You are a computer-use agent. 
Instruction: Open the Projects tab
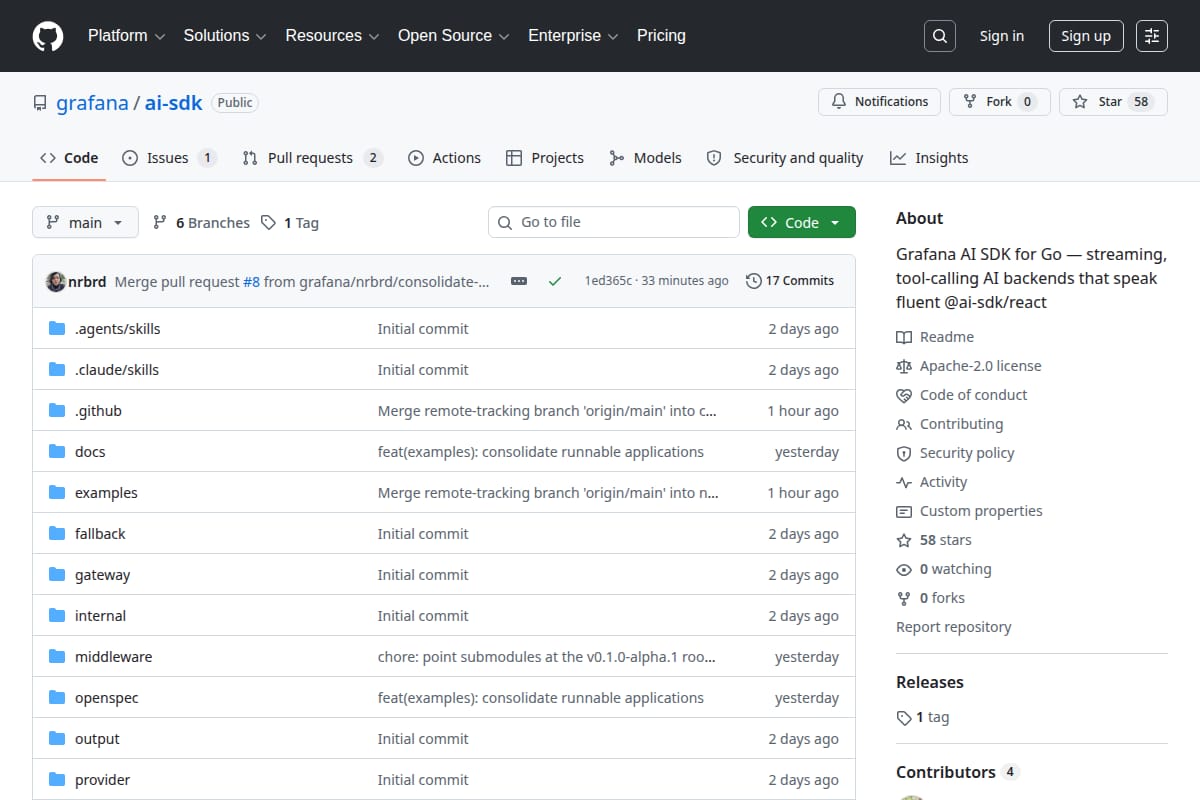pyautogui.click(x=545, y=158)
